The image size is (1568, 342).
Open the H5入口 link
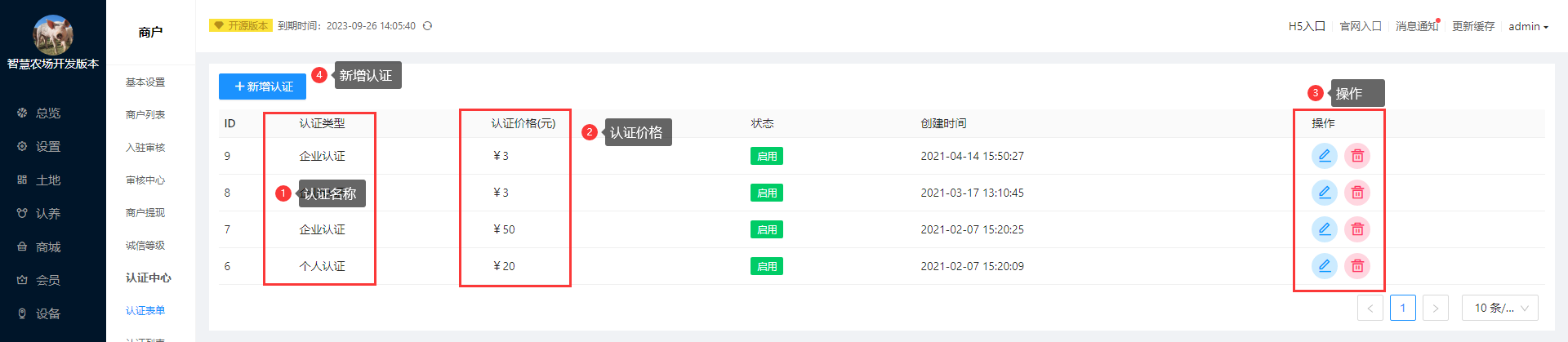point(1307,26)
